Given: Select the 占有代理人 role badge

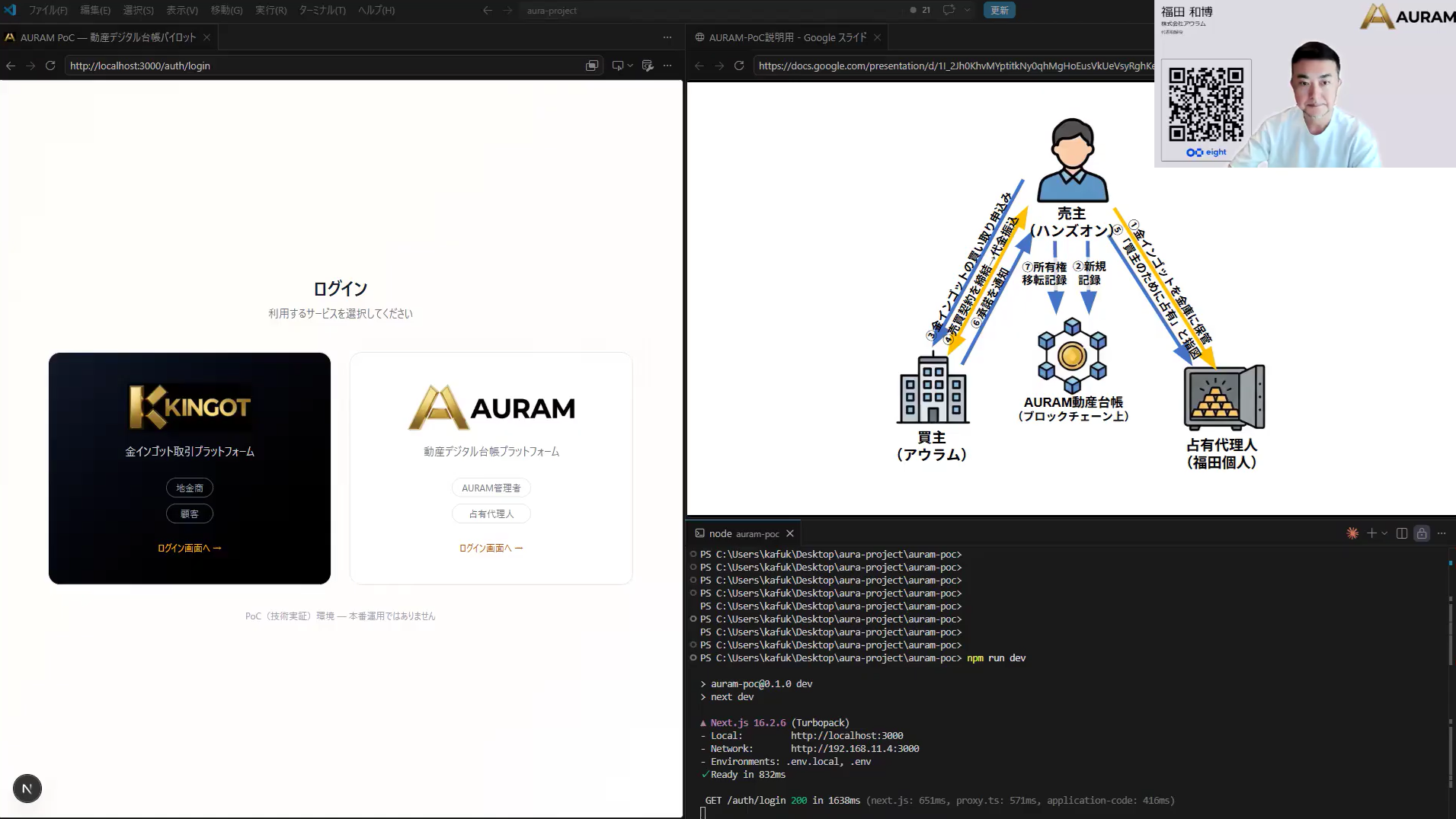Looking at the screenshot, I should 491,513.
